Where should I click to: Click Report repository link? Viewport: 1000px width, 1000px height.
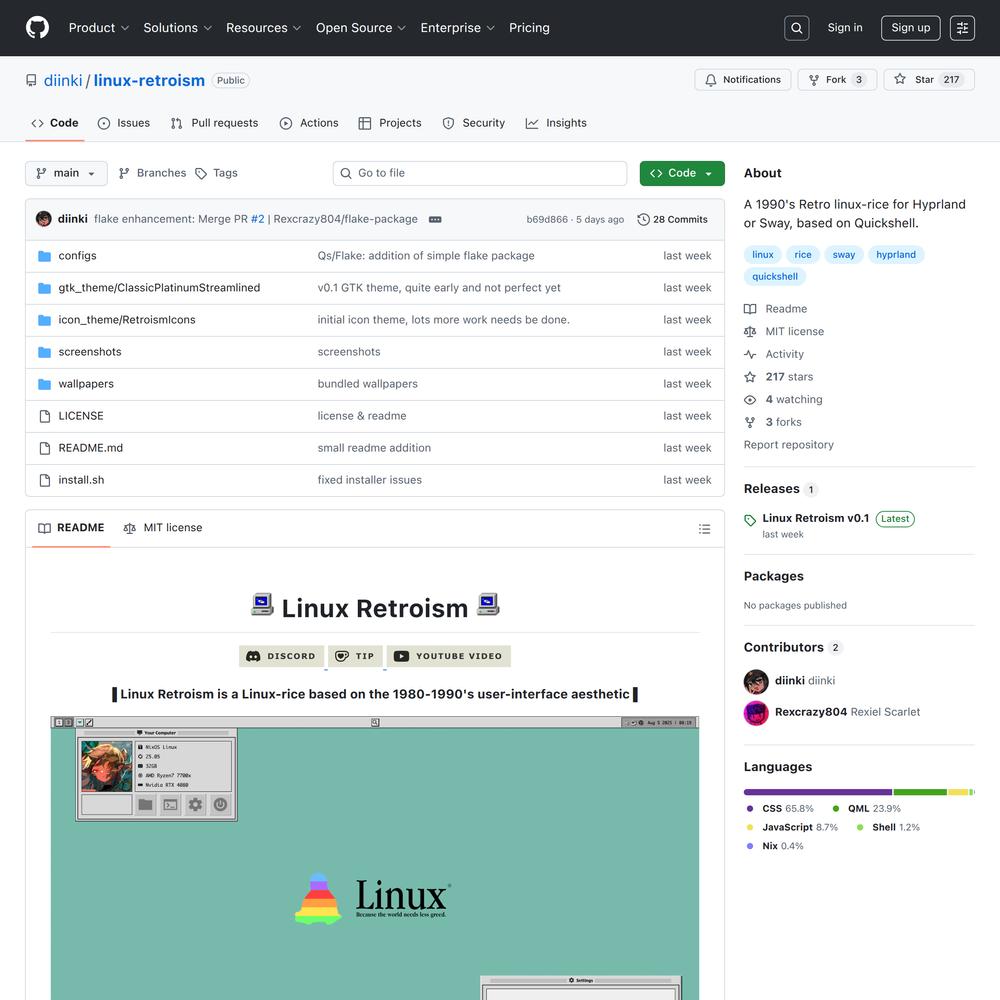788,445
